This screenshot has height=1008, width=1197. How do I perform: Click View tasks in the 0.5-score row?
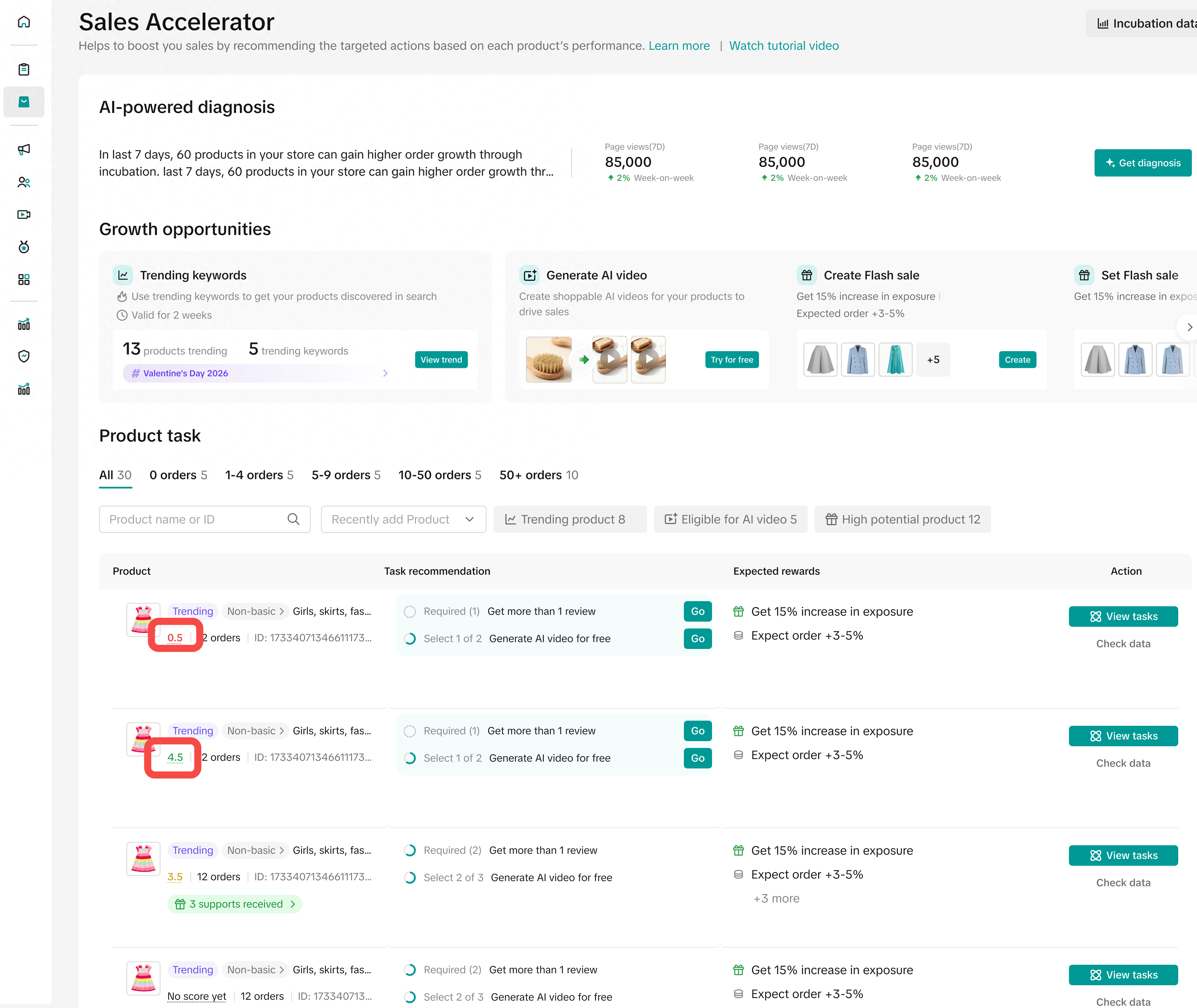pyautogui.click(x=1123, y=617)
